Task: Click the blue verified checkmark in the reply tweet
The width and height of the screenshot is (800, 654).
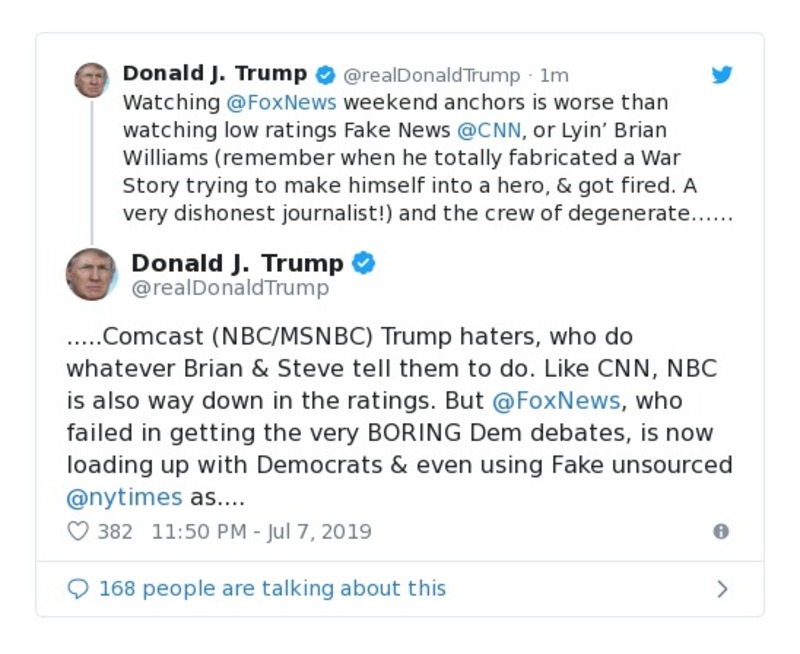Action: tap(365, 263)
